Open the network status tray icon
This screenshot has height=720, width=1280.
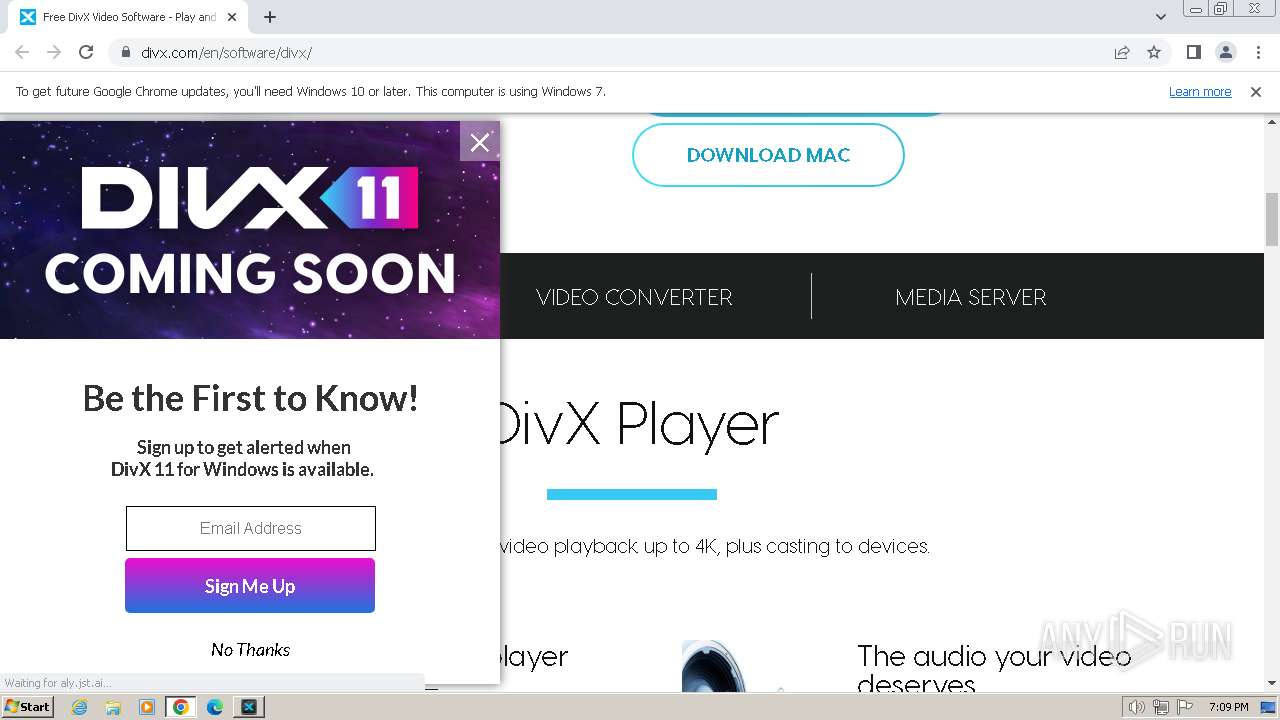coord(1161,707)
